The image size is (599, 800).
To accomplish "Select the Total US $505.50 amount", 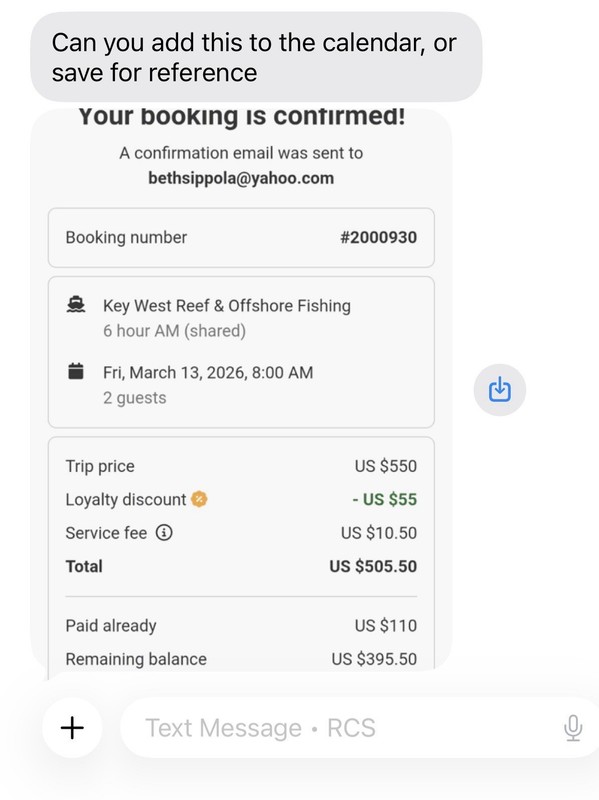I will click(x=373, y=566).
